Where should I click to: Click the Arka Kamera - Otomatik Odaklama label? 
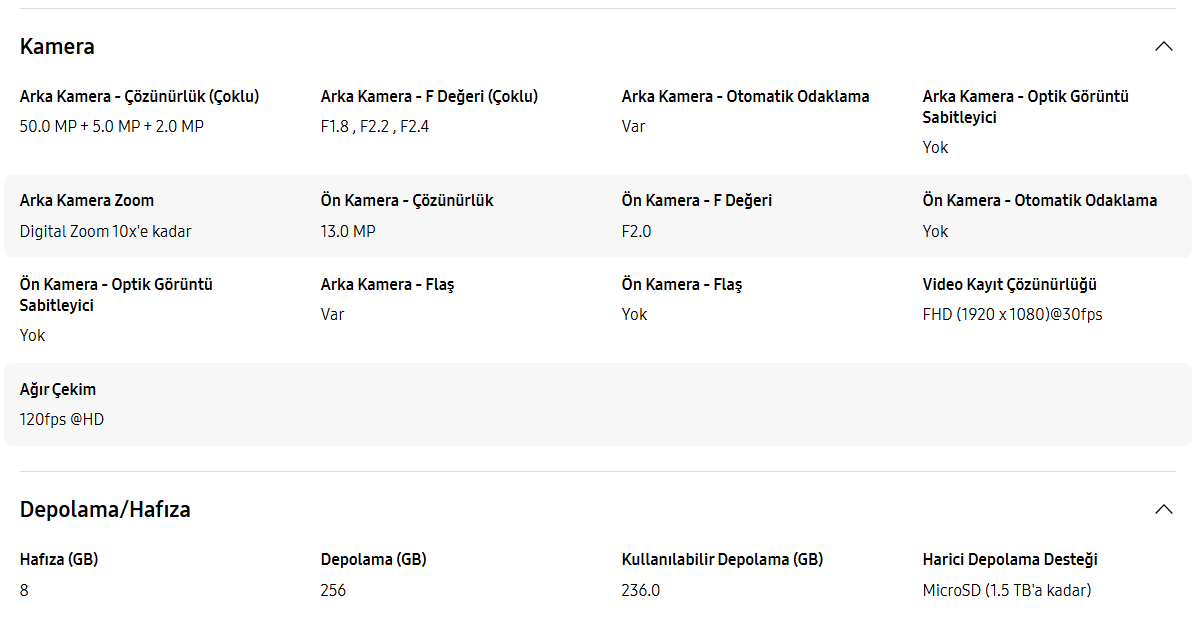coord(745,97)
